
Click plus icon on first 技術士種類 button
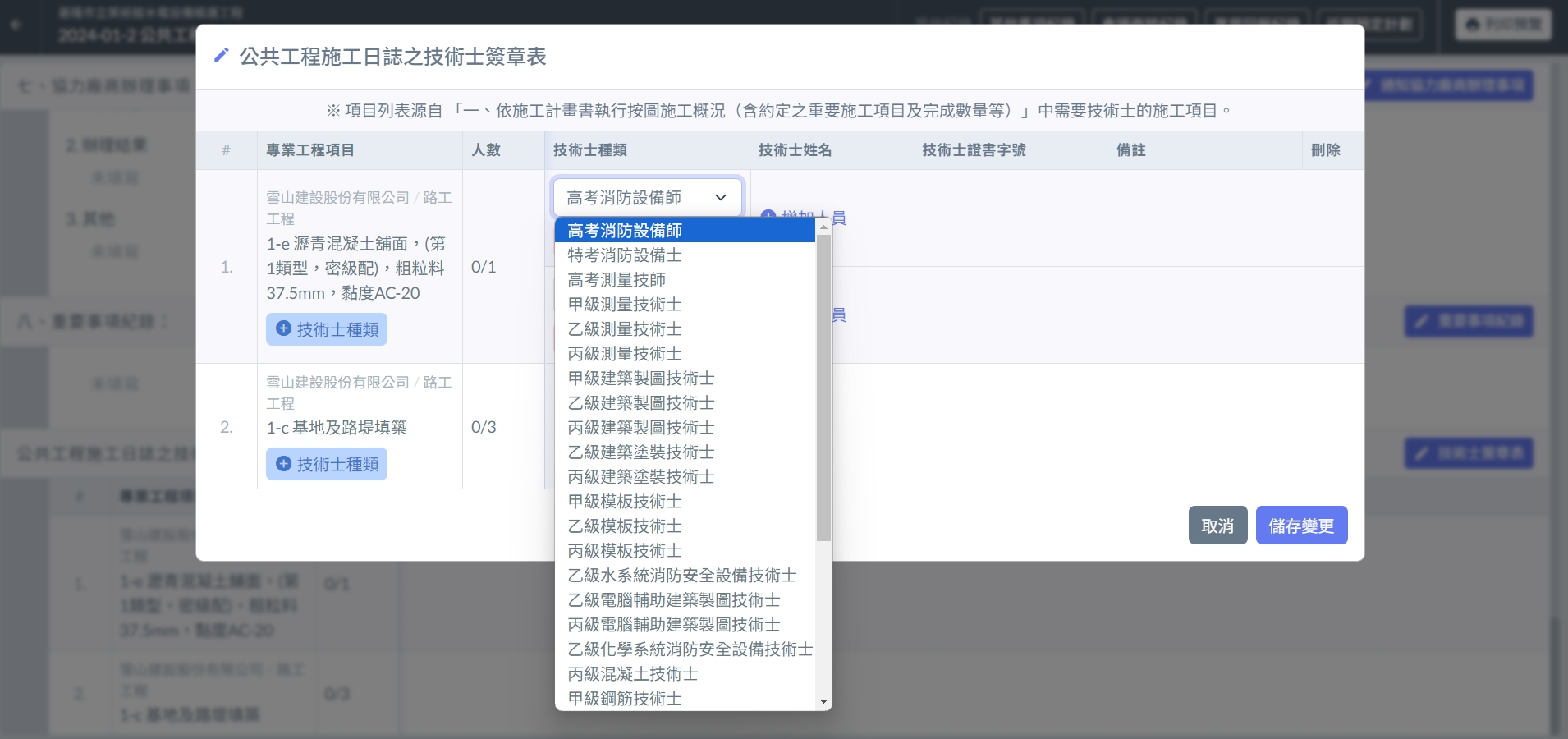coord(283,328)
